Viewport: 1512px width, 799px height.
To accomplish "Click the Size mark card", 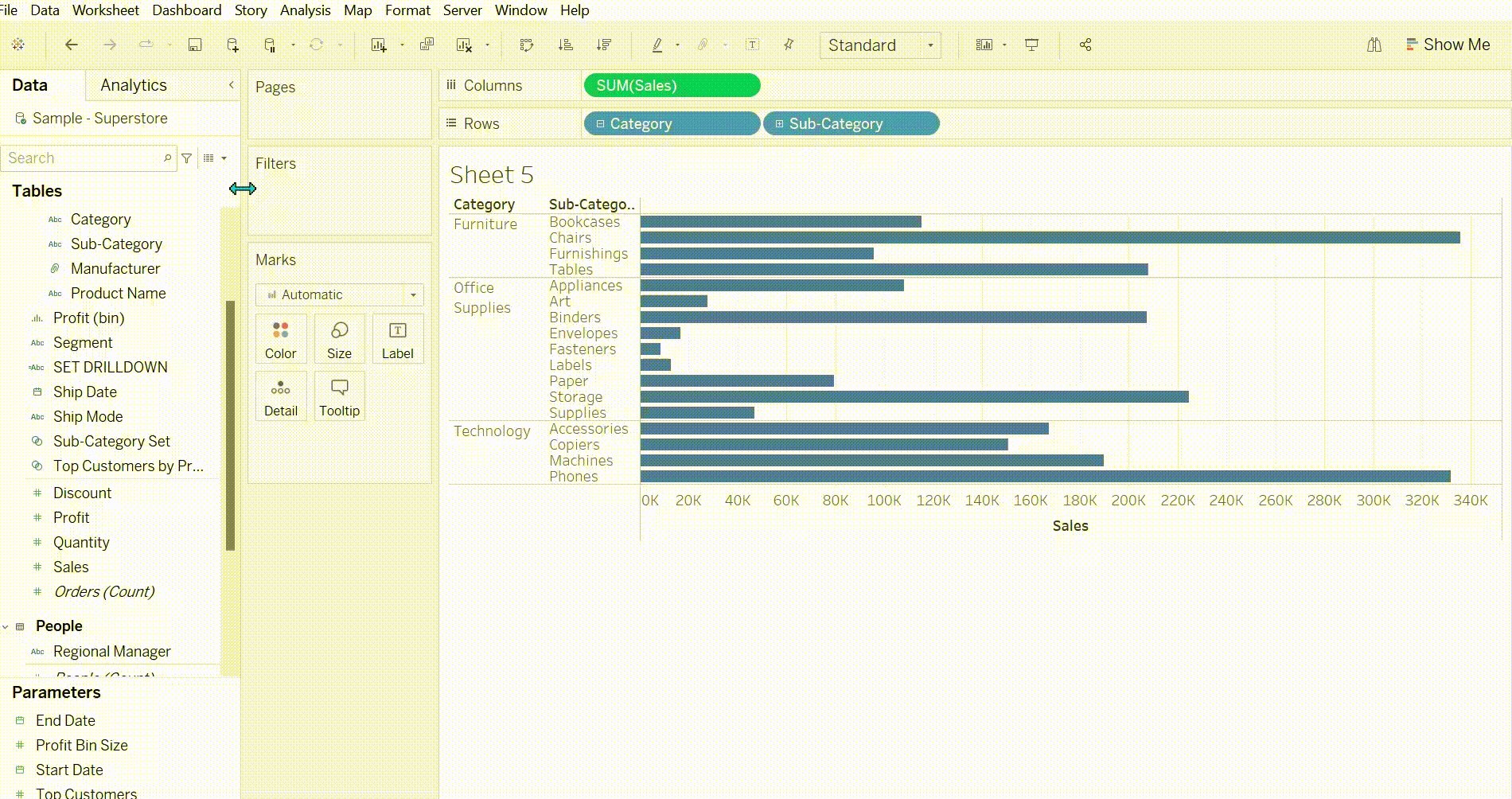I will click(339, 340).
